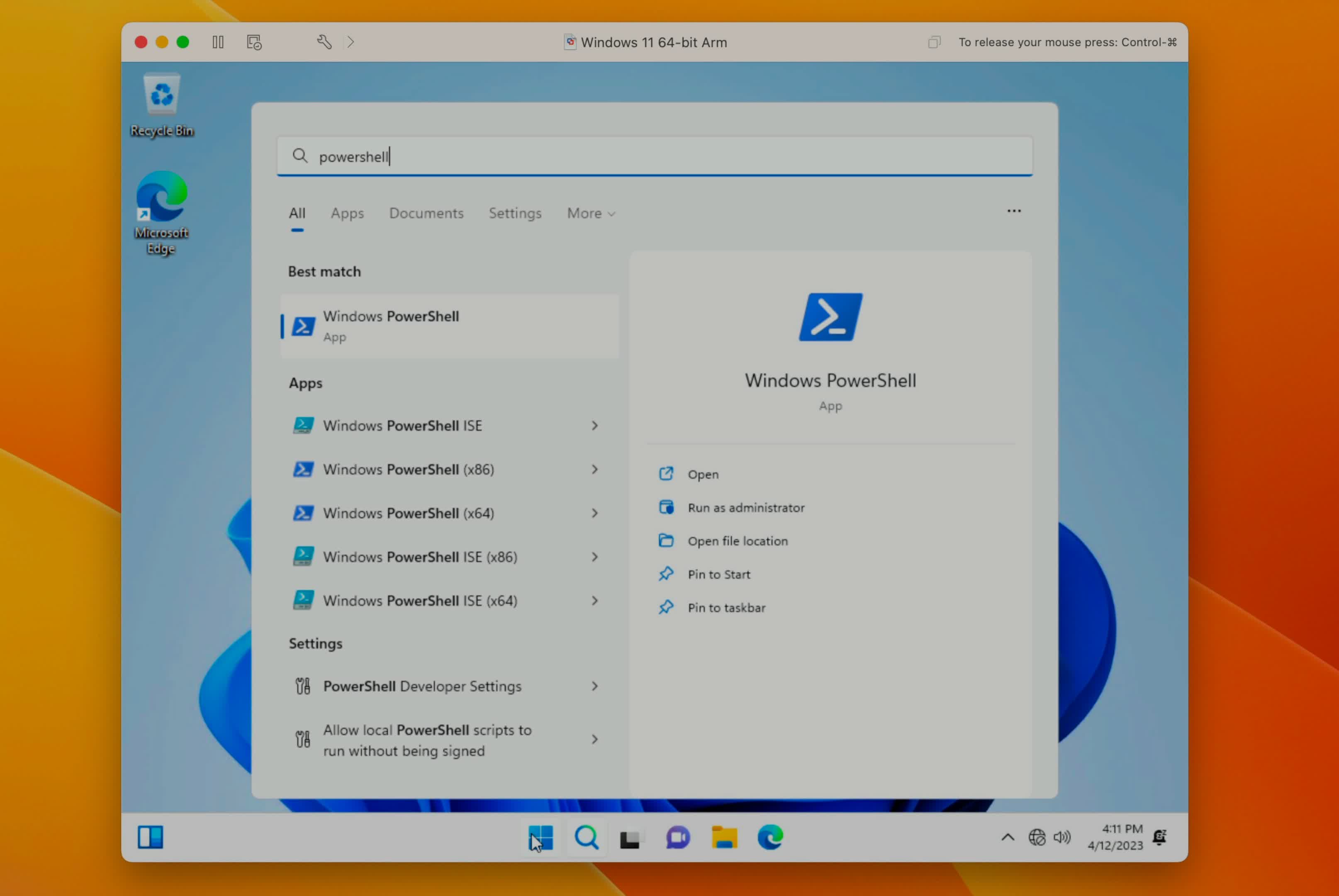Switch to the Documents filter tab
Viewport: 1339px width, 896px height.
426,213
